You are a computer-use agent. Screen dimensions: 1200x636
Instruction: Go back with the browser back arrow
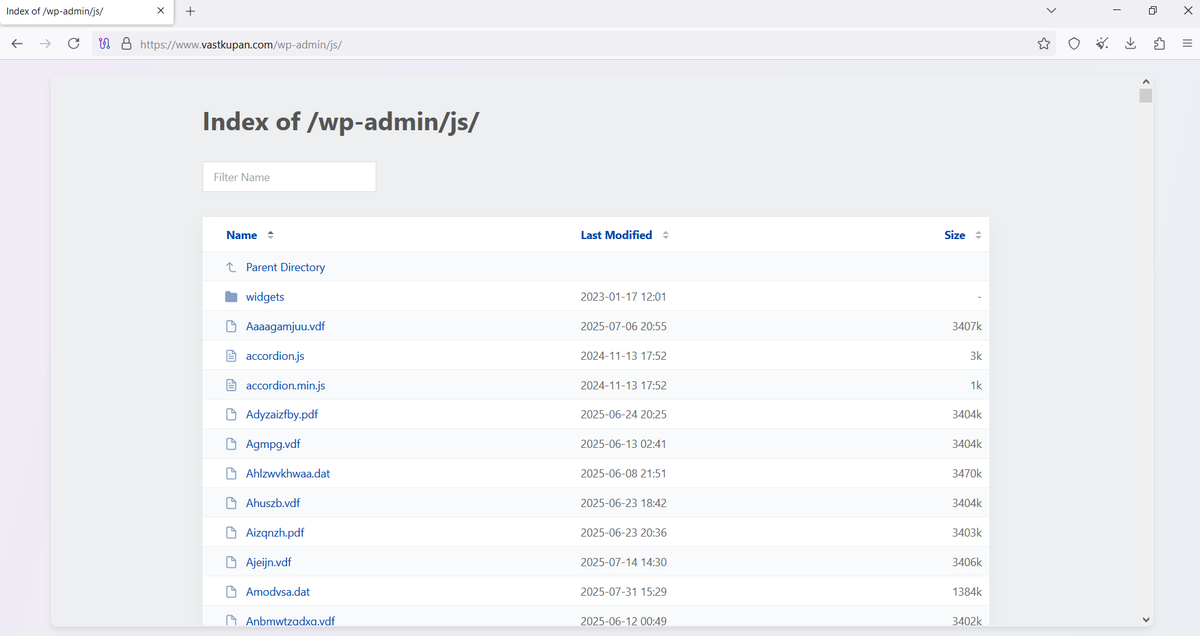[x=17, y=44]
